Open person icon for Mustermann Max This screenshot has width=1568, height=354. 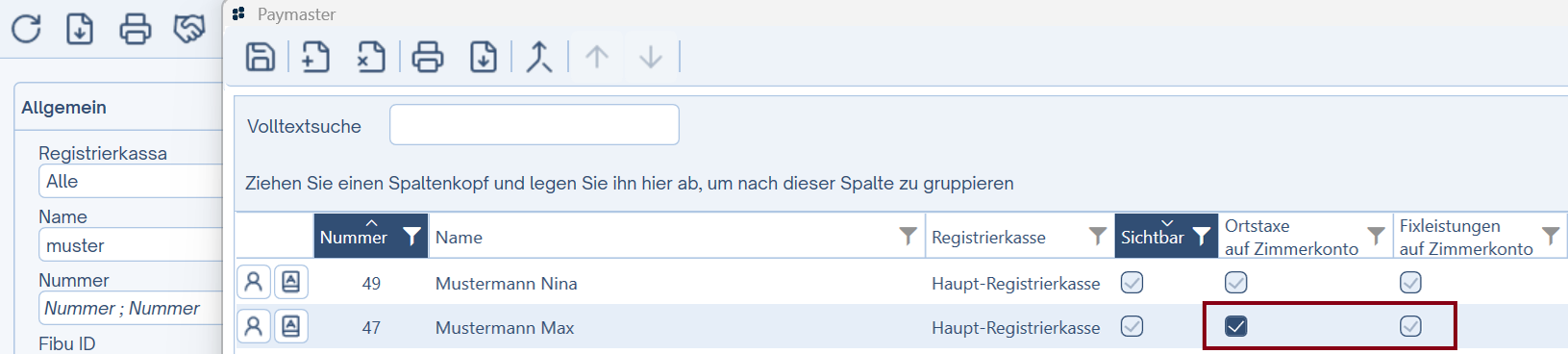[254, 327]
